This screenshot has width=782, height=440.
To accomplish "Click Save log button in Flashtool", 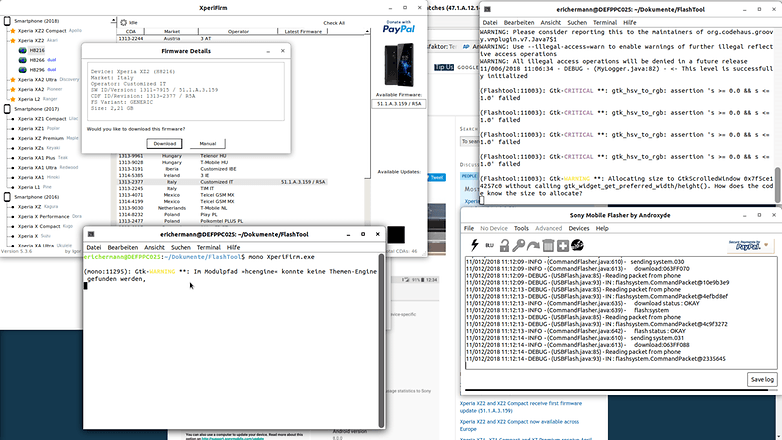I will pyautogui.click(x=762, y=380).
